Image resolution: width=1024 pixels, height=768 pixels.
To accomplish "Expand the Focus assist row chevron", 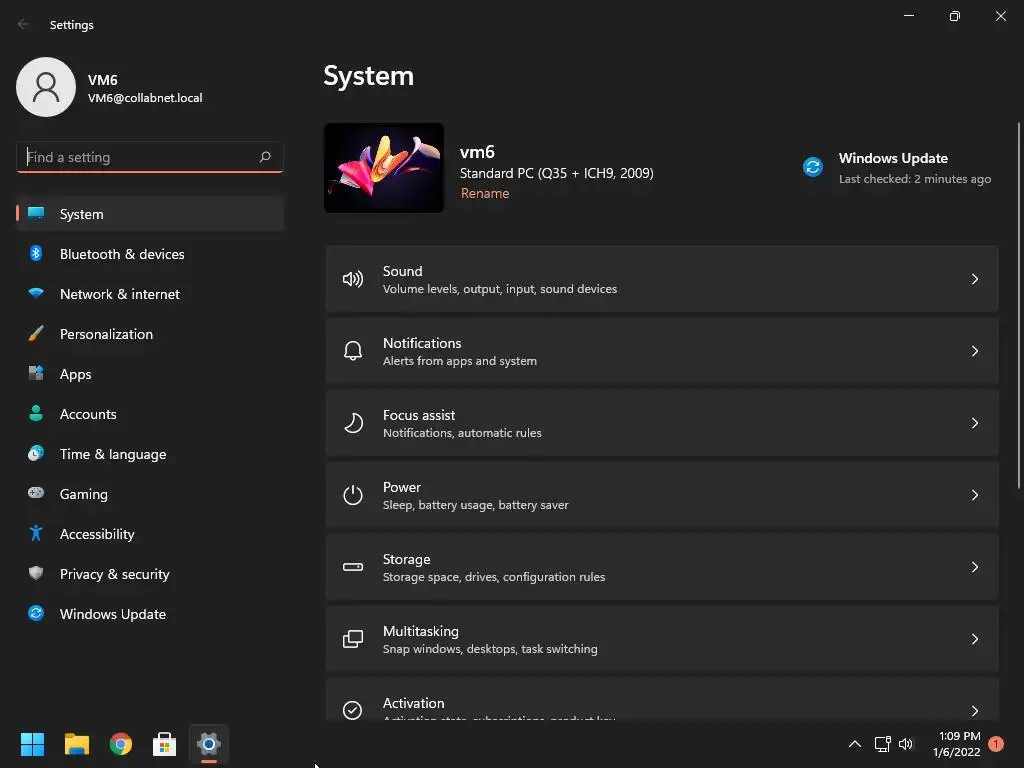I will [974, 423].
